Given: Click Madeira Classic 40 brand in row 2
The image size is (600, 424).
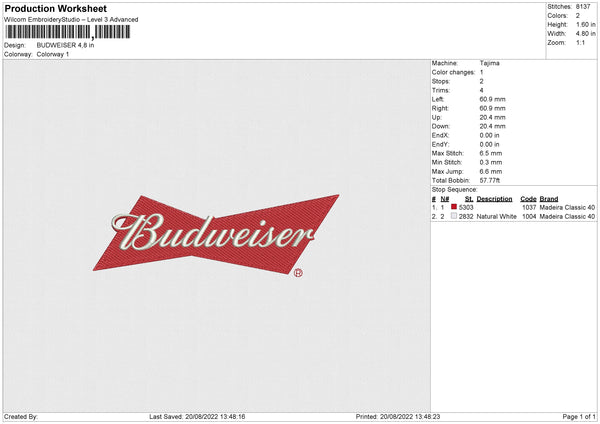Looking at the screenshot, I should click(x=567, y=217).
